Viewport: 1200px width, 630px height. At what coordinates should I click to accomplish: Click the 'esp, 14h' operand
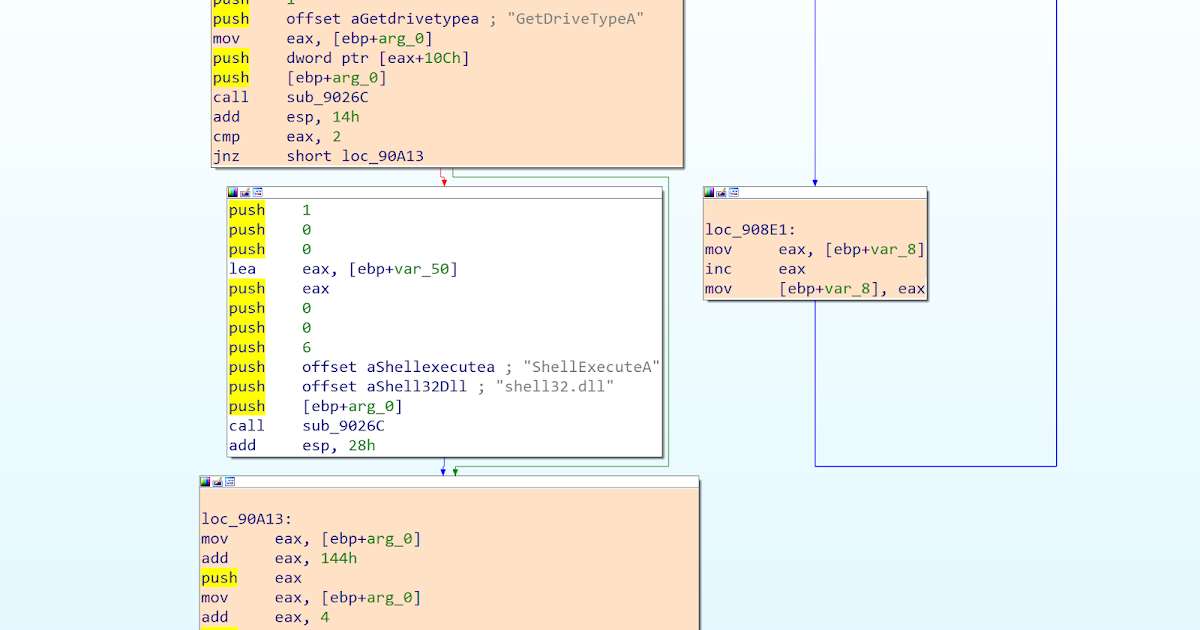point(323,117)
